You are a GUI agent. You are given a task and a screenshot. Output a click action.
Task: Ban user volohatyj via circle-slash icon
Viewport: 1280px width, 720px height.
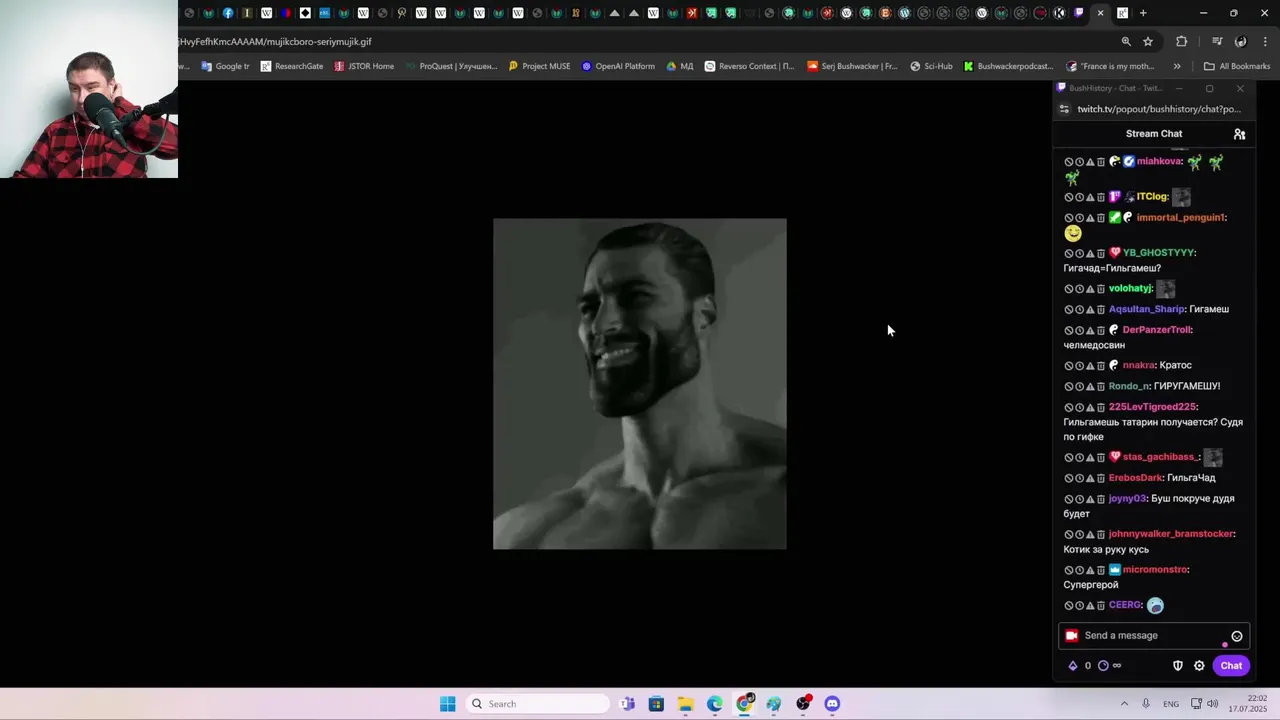point(1068,289)
